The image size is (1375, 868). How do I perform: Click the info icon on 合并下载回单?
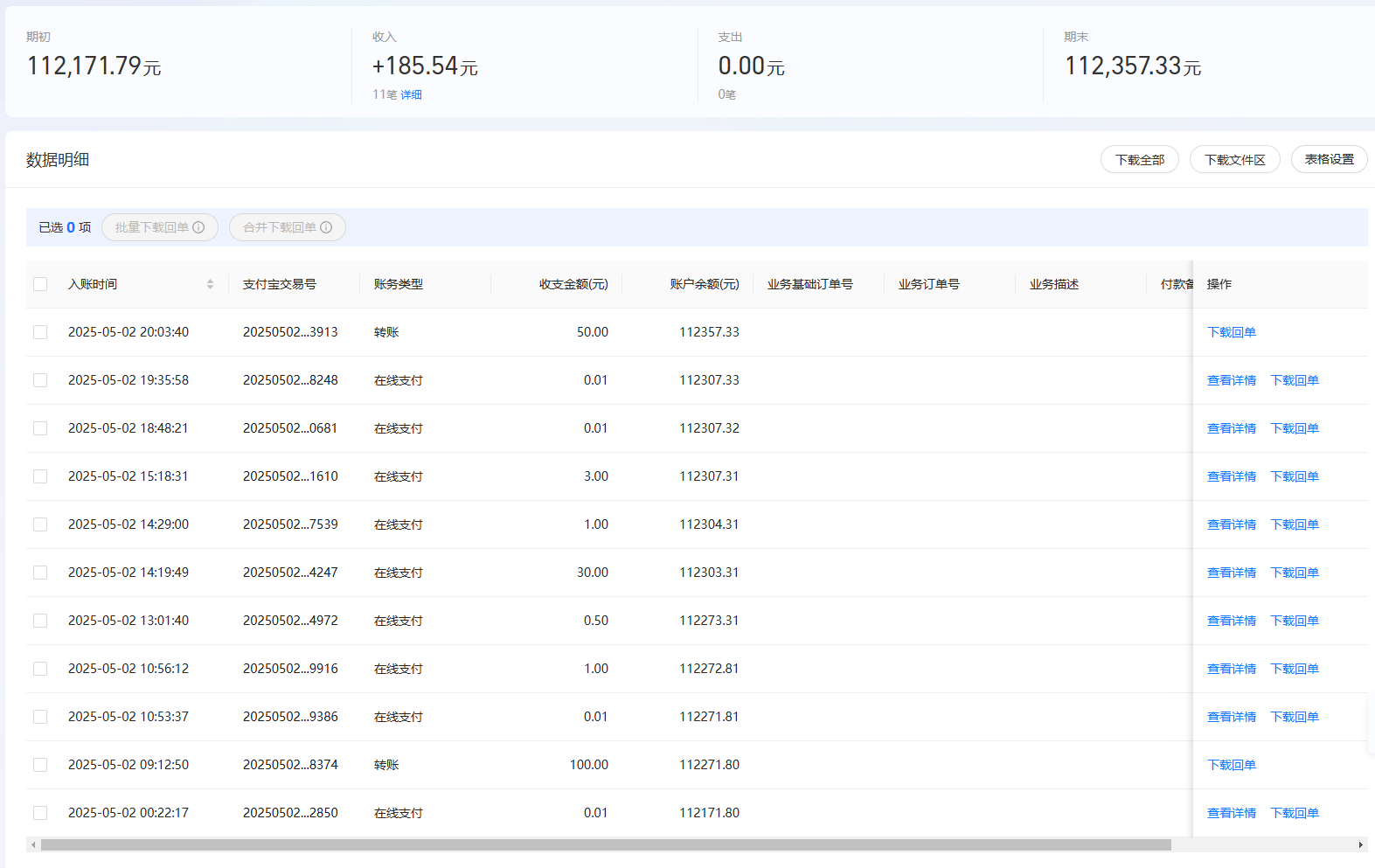326,227
